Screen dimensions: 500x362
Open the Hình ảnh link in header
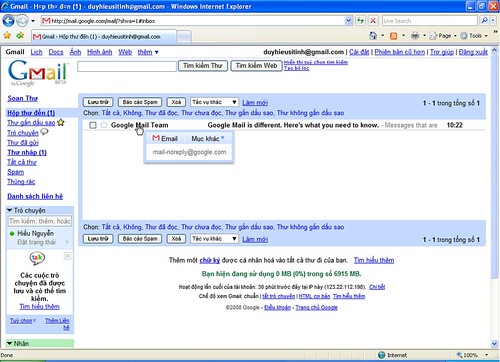click(99, 52)
